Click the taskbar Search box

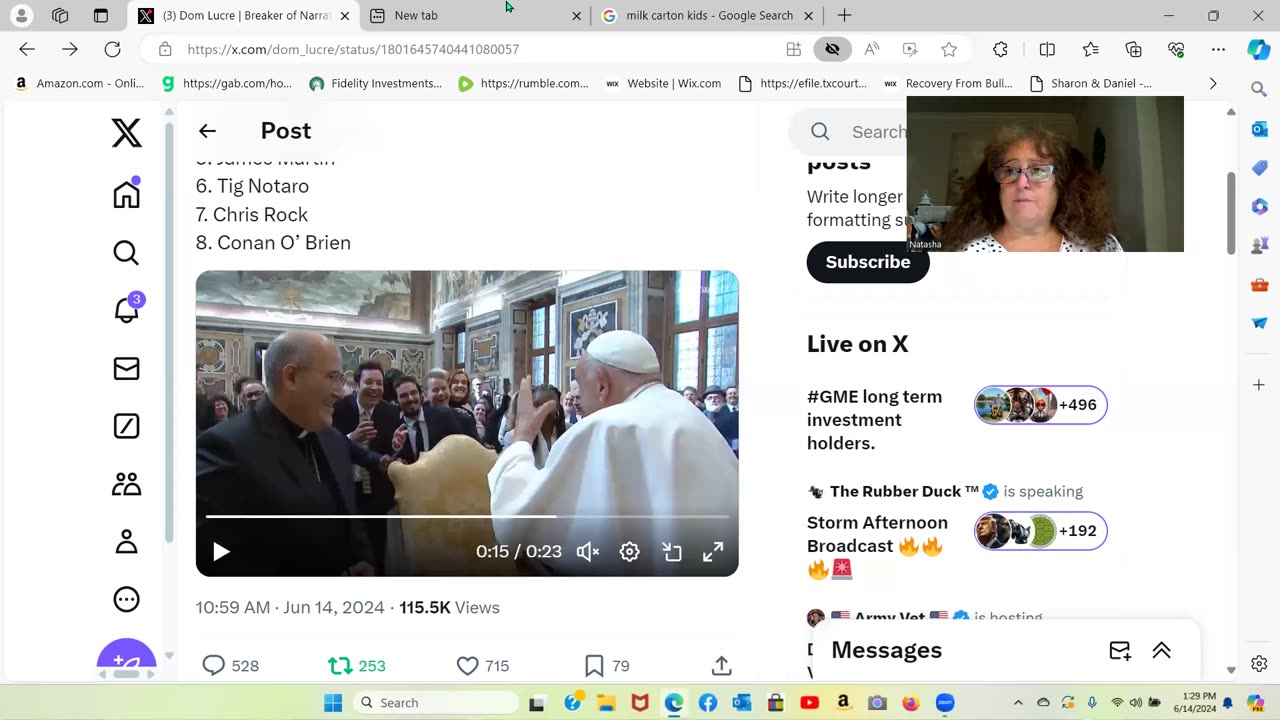click(x=438, y=703)
